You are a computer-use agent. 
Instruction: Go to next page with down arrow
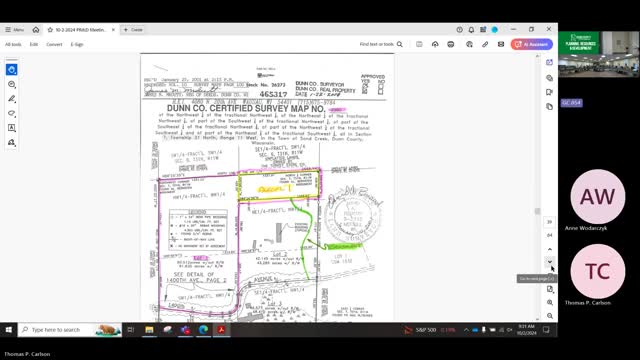(x=549, y=262)
